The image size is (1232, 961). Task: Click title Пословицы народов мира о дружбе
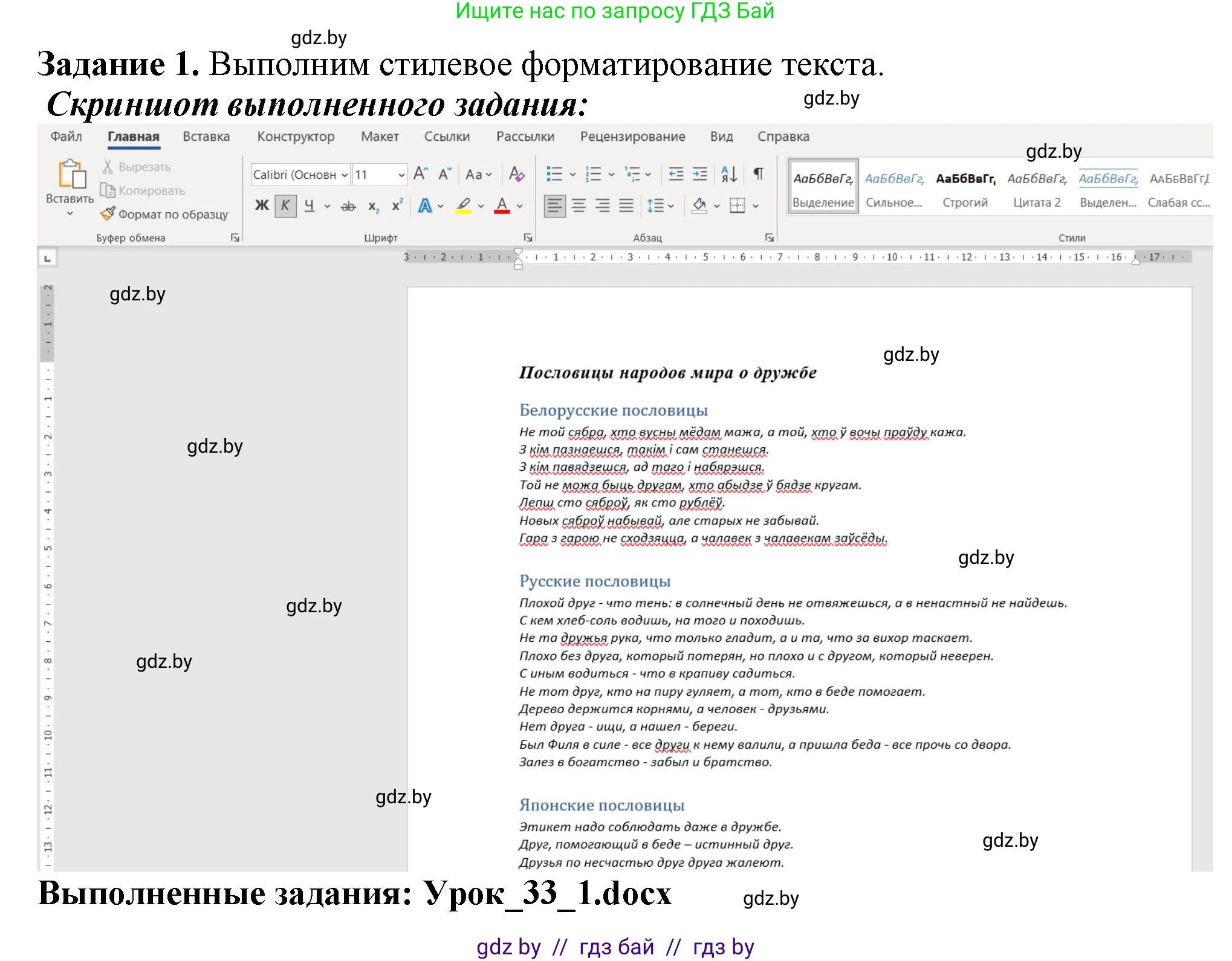(667, 372)
